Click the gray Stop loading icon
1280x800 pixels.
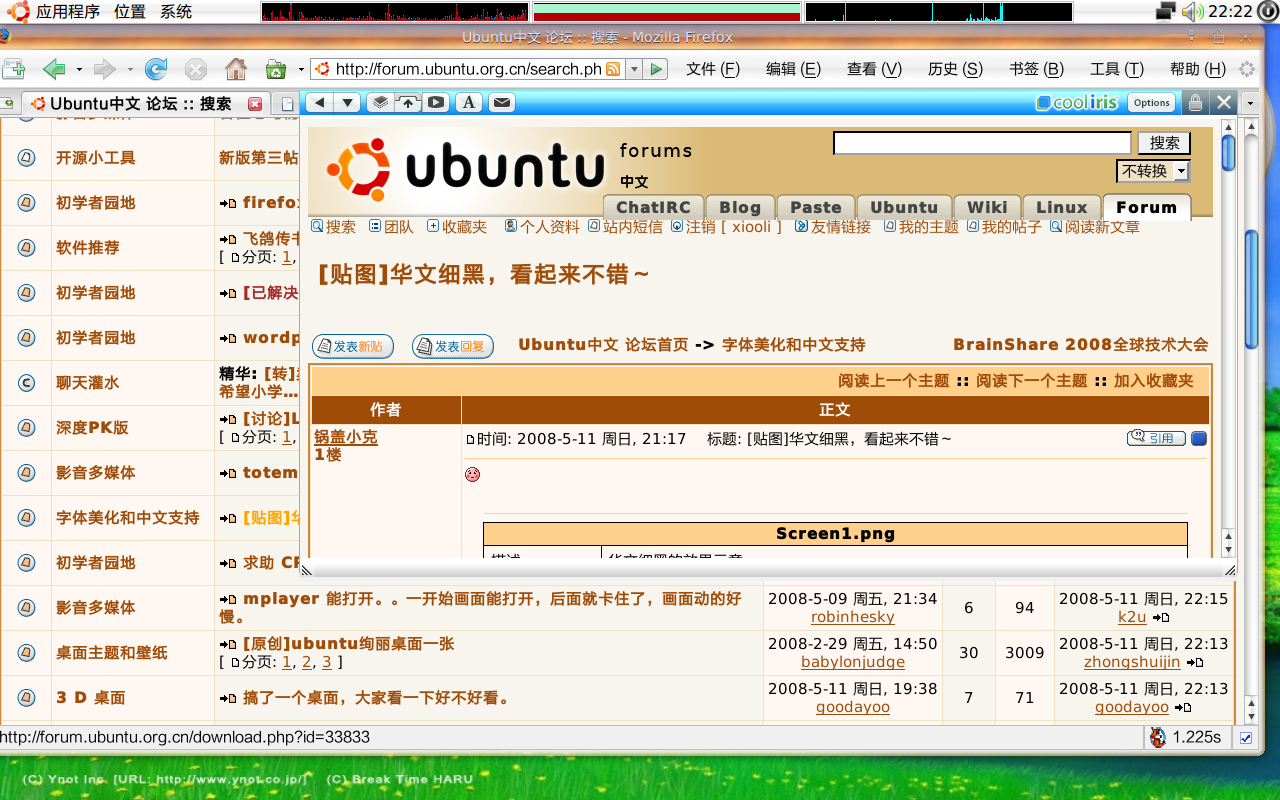196,69
